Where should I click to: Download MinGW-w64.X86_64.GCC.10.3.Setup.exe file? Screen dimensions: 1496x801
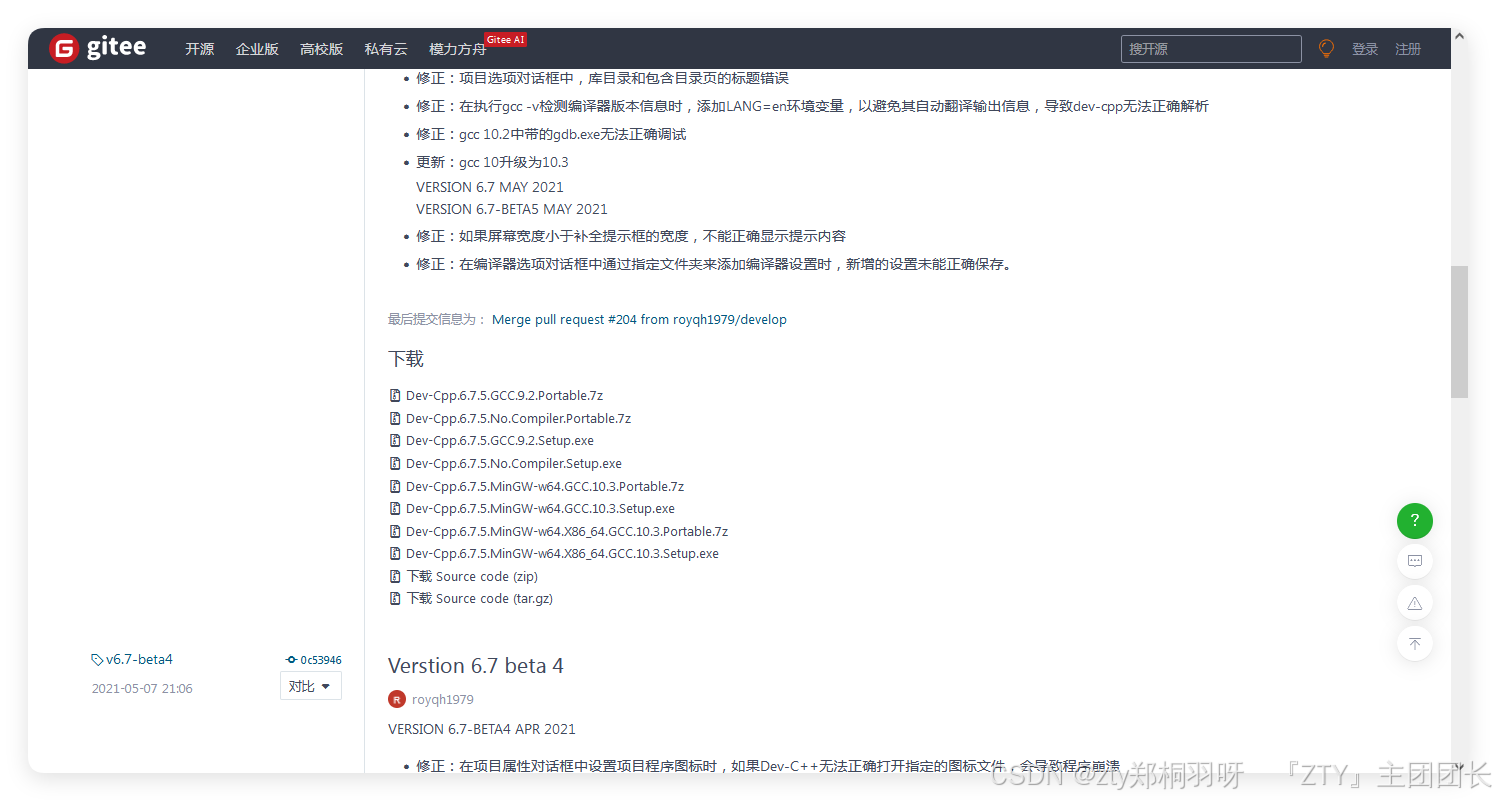(562, 554)
